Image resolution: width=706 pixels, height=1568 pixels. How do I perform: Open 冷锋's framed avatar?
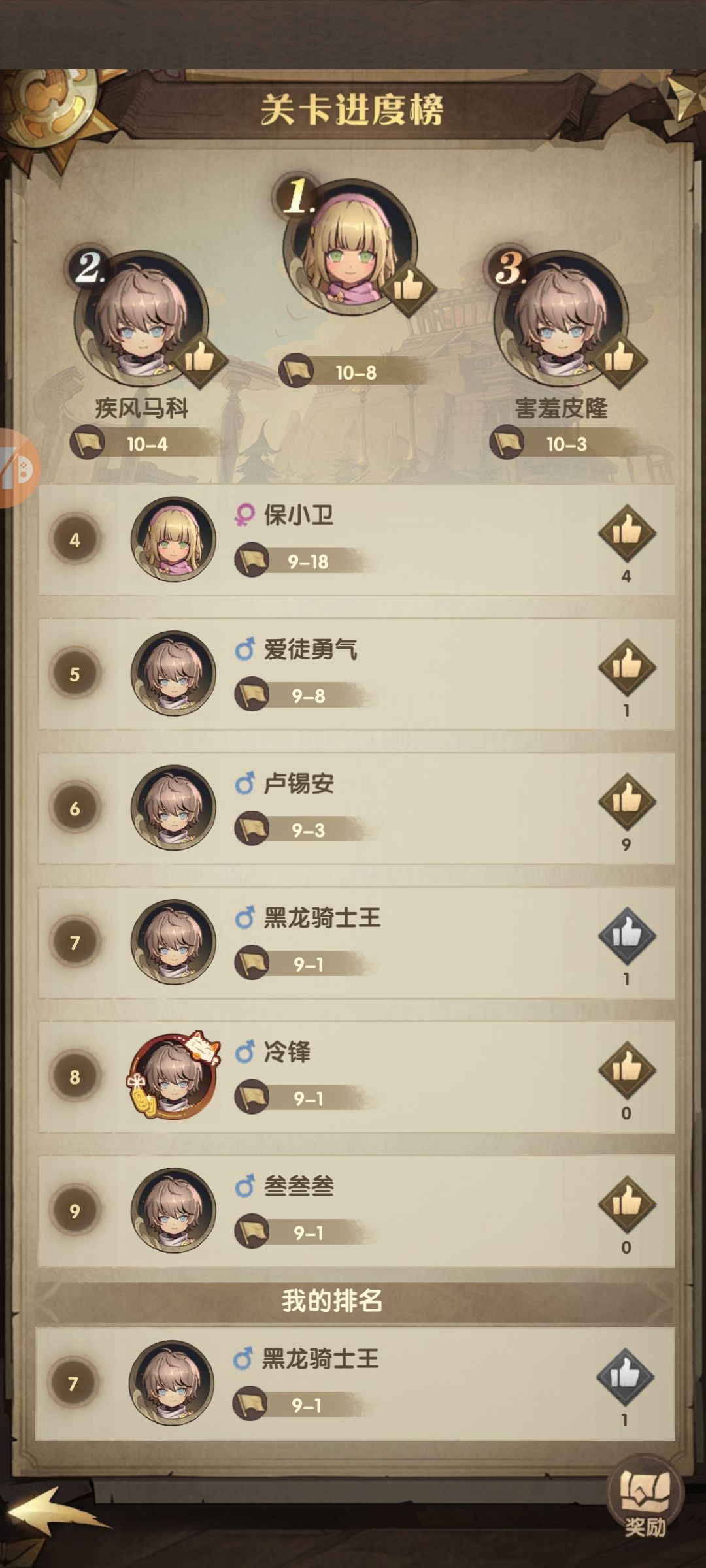[x=172, y=1075]
